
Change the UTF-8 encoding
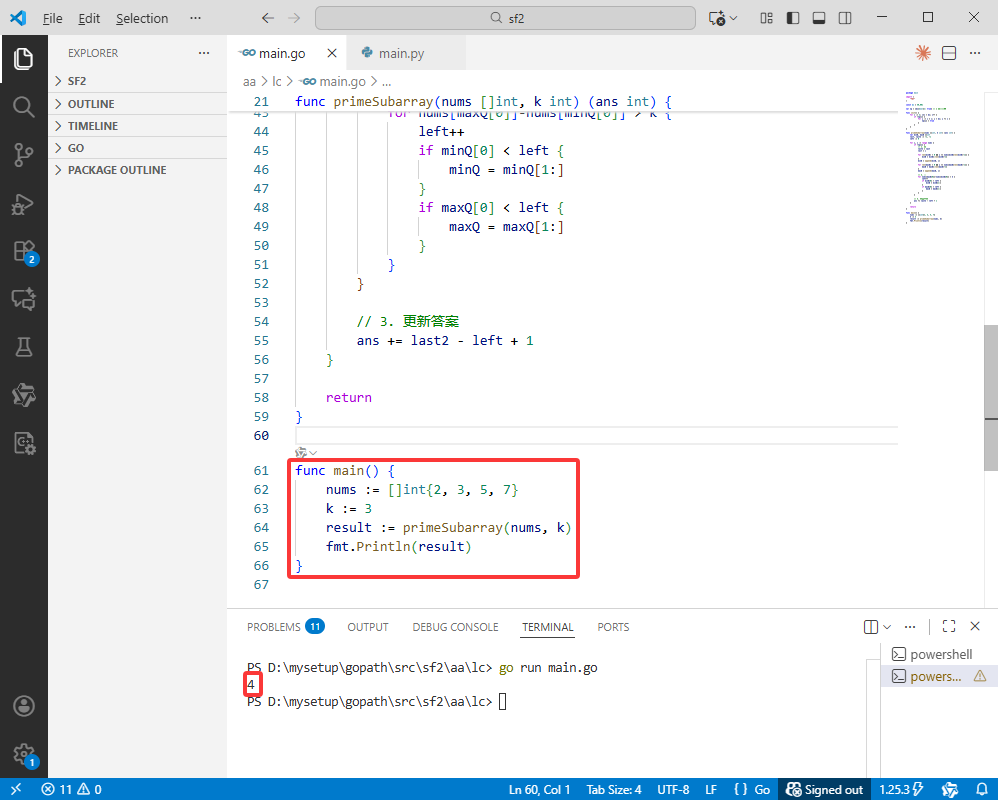click(x=673, y=789)
